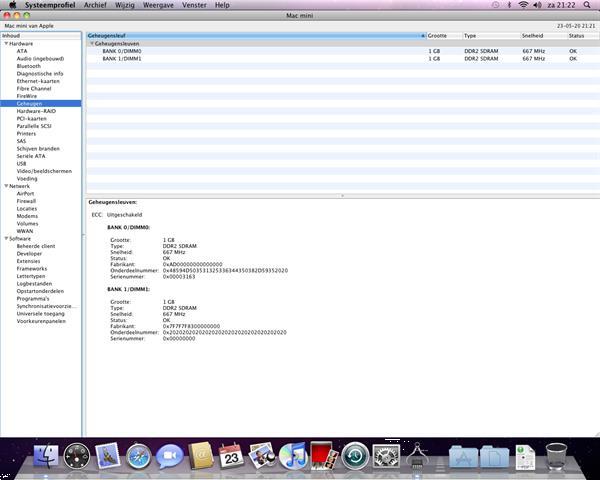
Task: Click split-pane divider handle dot
Action: click(x=342, y=196)
